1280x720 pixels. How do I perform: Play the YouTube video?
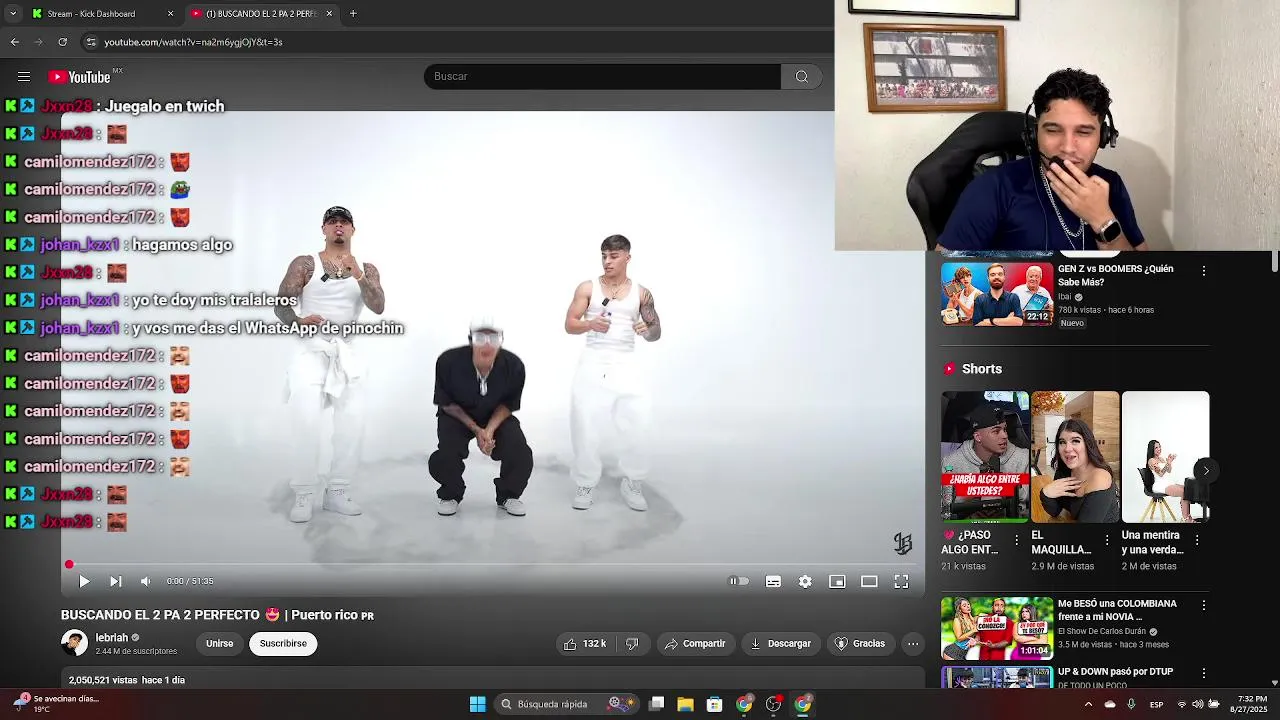[84, 581]
